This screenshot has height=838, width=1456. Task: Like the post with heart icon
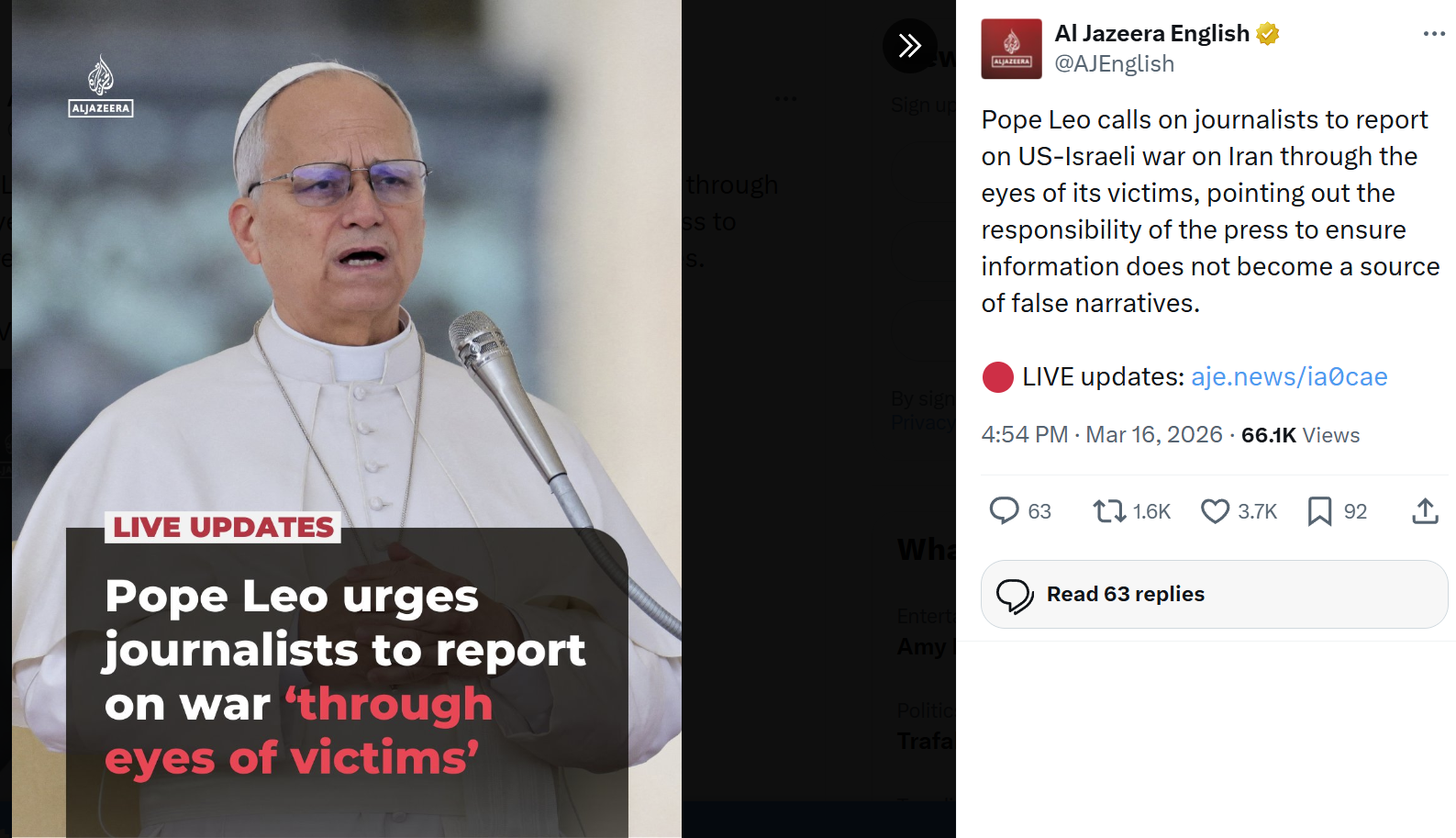click(1215, 510)
